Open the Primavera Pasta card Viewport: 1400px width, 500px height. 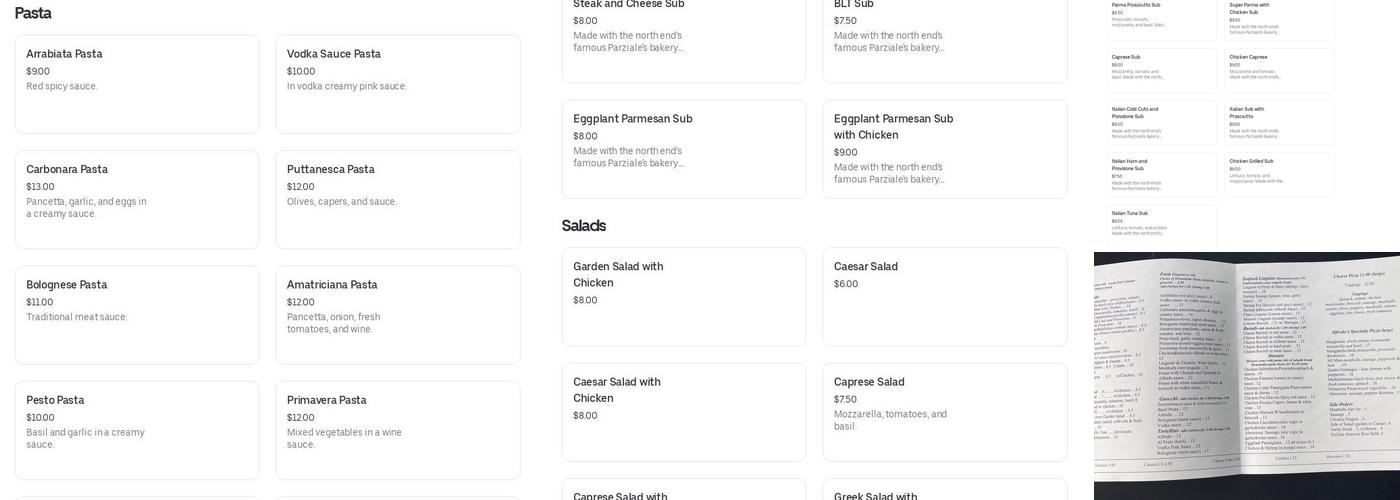[x=397, y=430]
